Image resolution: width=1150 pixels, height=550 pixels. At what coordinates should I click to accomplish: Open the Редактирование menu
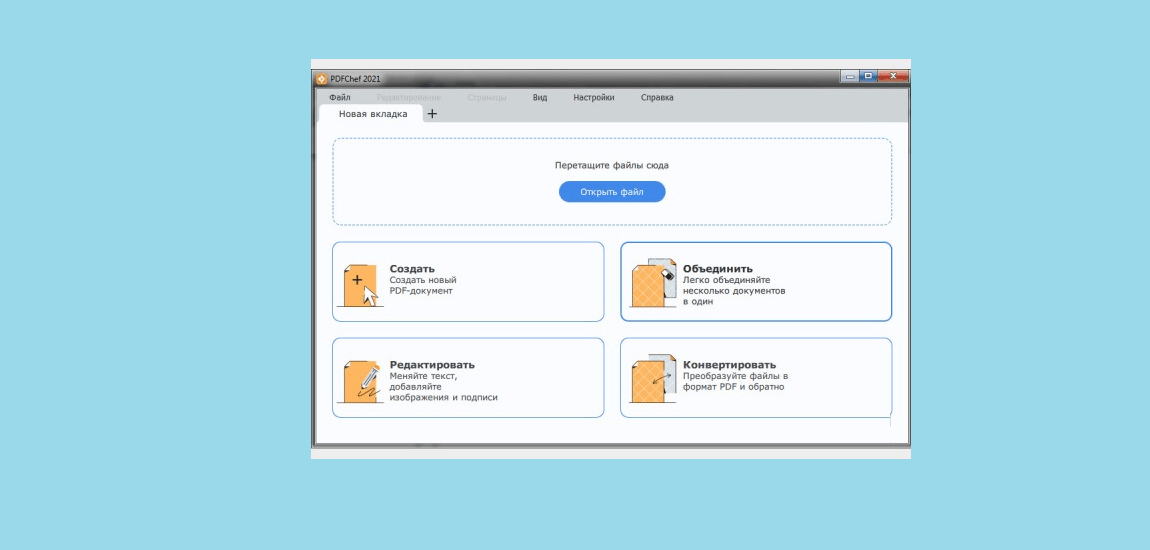pyautogui.click(x=409, y=98)
